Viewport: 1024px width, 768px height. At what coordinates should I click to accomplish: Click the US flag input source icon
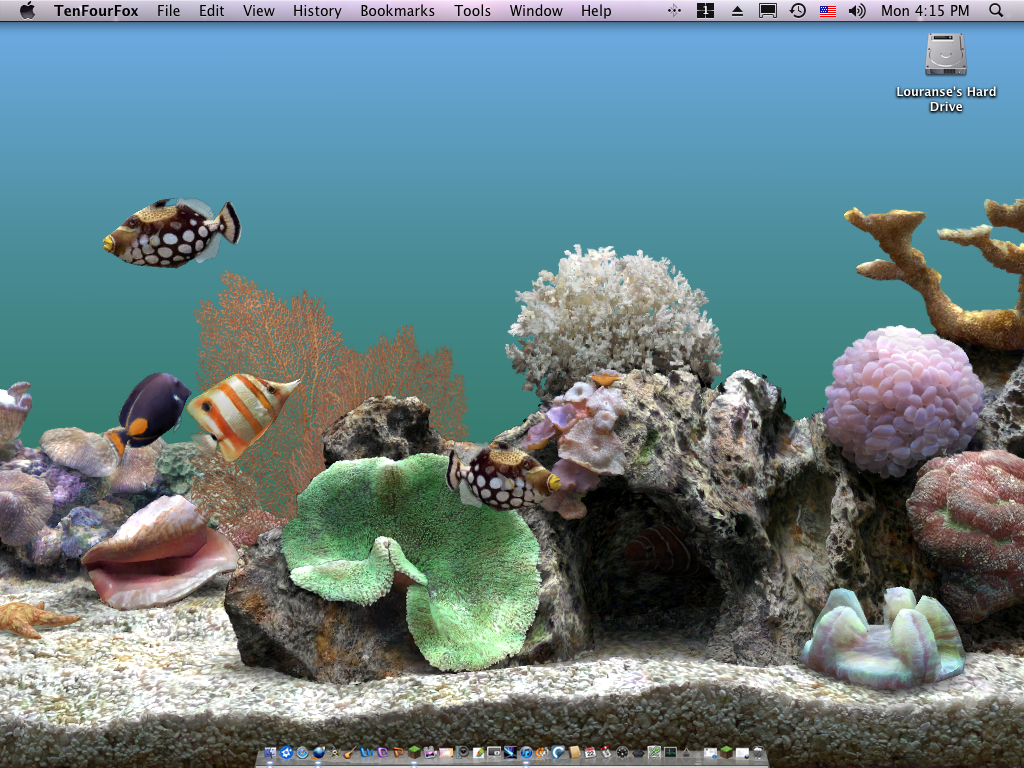[x=827, y=11]
